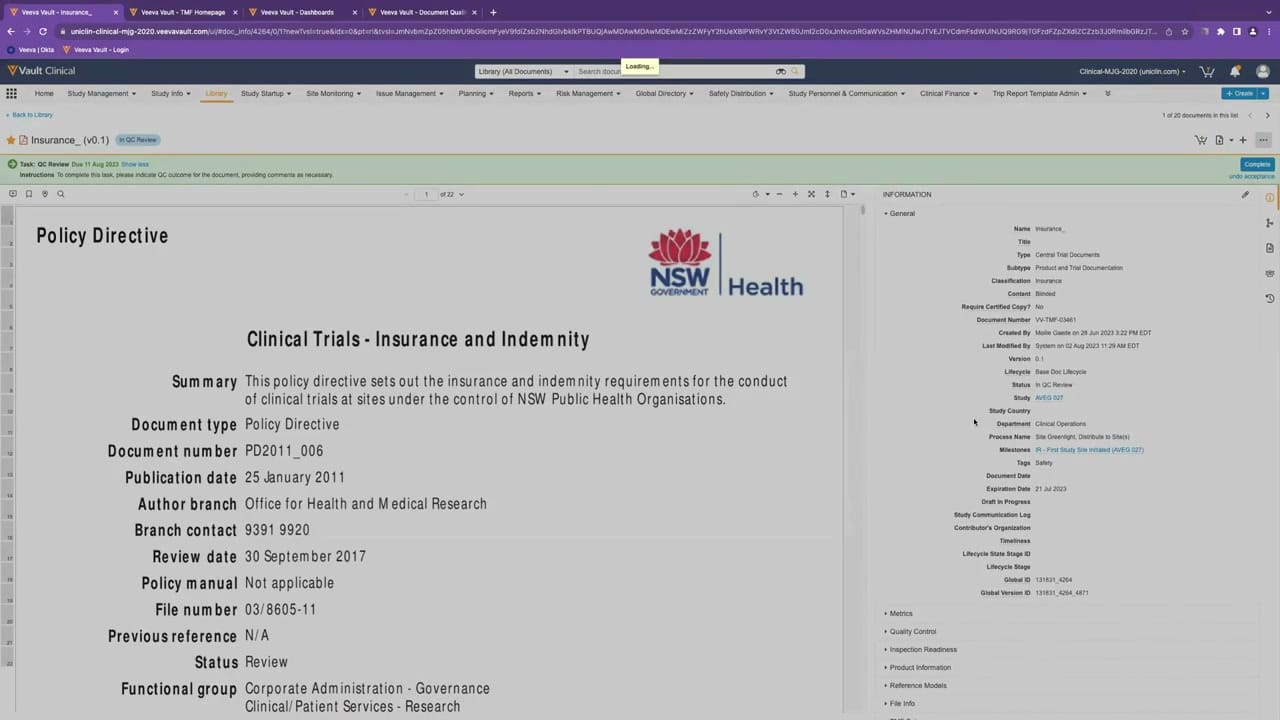
Task: Open the Clinical Finance menu
Action: tap(948, 93)
